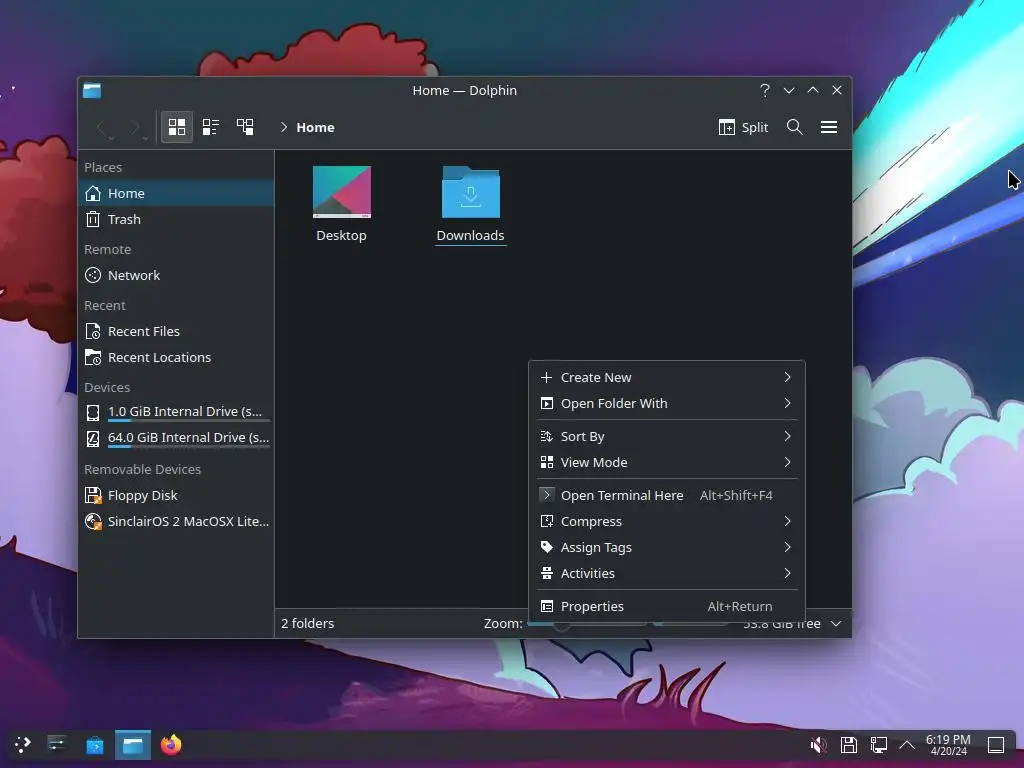This screenshot has height=768, width=1024.
Task: Open the search magnifier in Dolphin
Action: (794, 127)
